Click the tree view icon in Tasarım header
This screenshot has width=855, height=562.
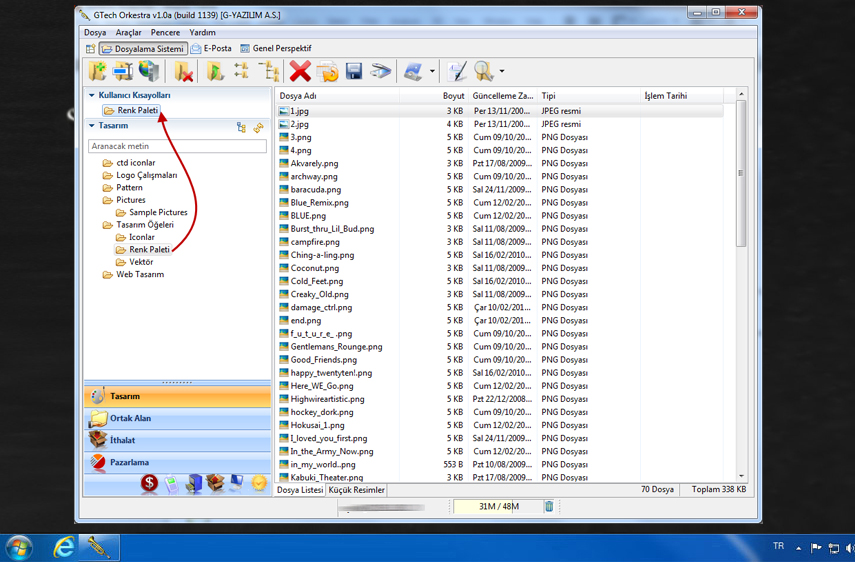pyautogui.click(x=241, y=127)
